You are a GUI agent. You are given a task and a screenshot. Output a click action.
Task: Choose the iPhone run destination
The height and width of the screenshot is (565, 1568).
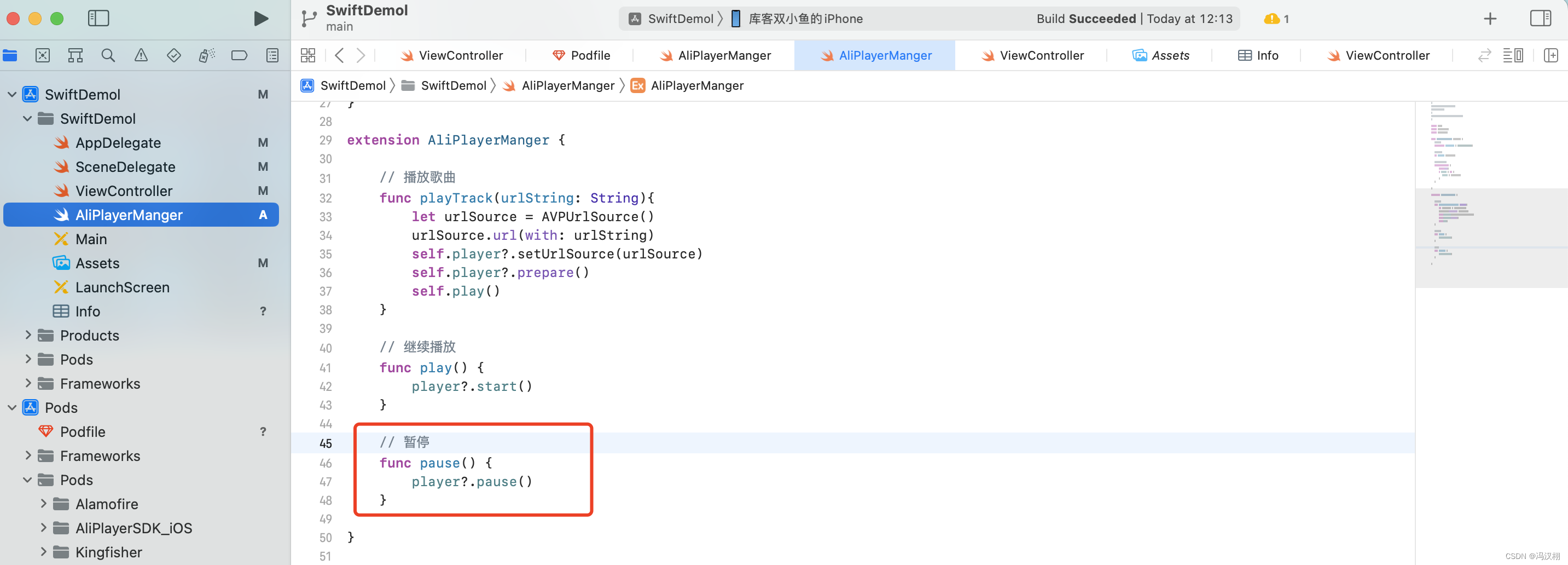point(797,19)
